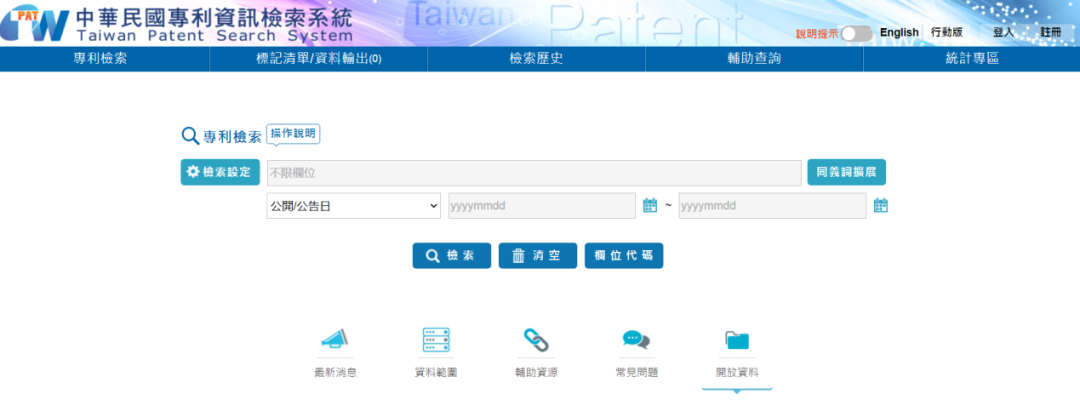Click the calendar icon for start date

650,205
